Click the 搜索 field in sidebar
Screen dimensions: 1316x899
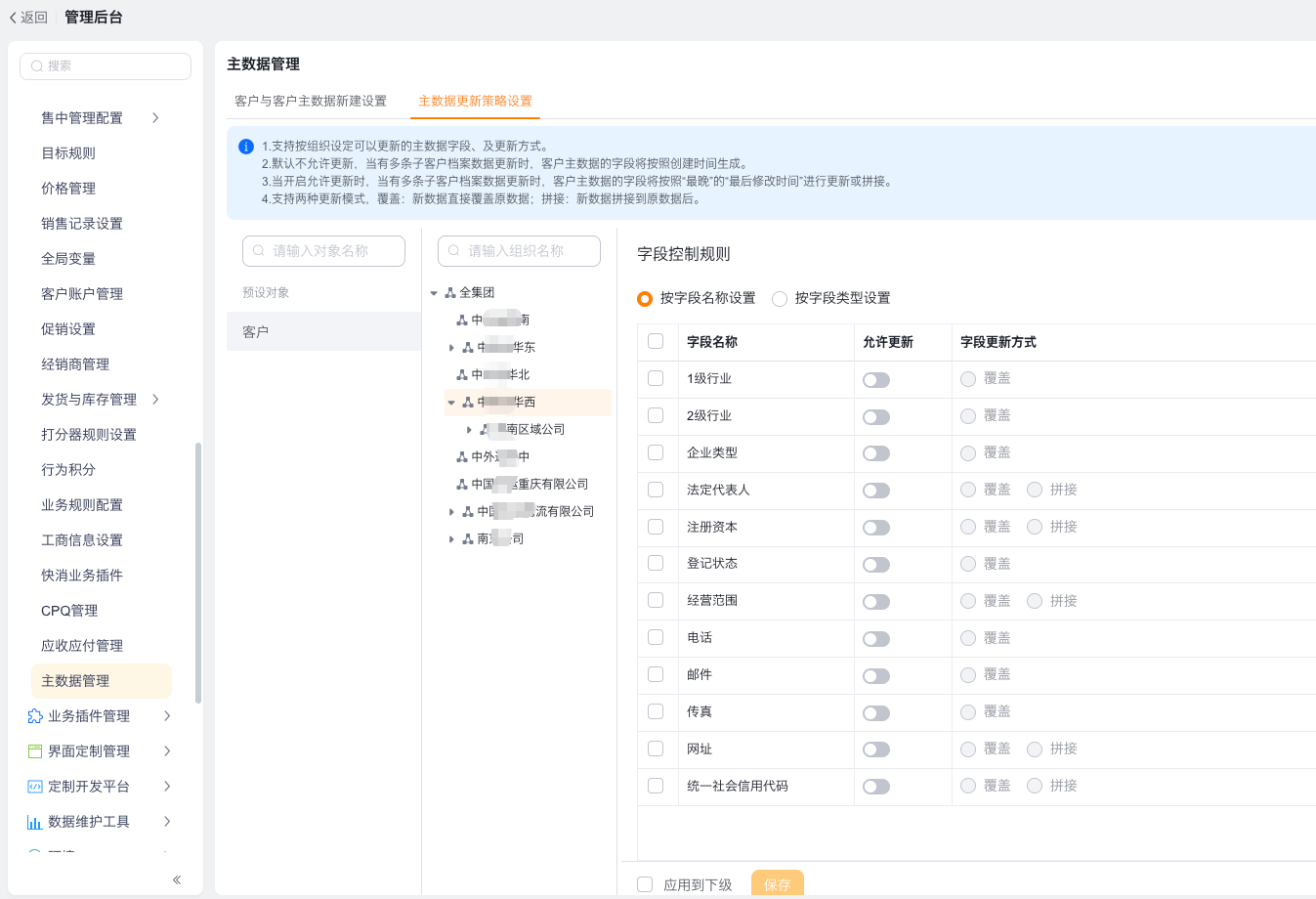(x=106, y=66)
